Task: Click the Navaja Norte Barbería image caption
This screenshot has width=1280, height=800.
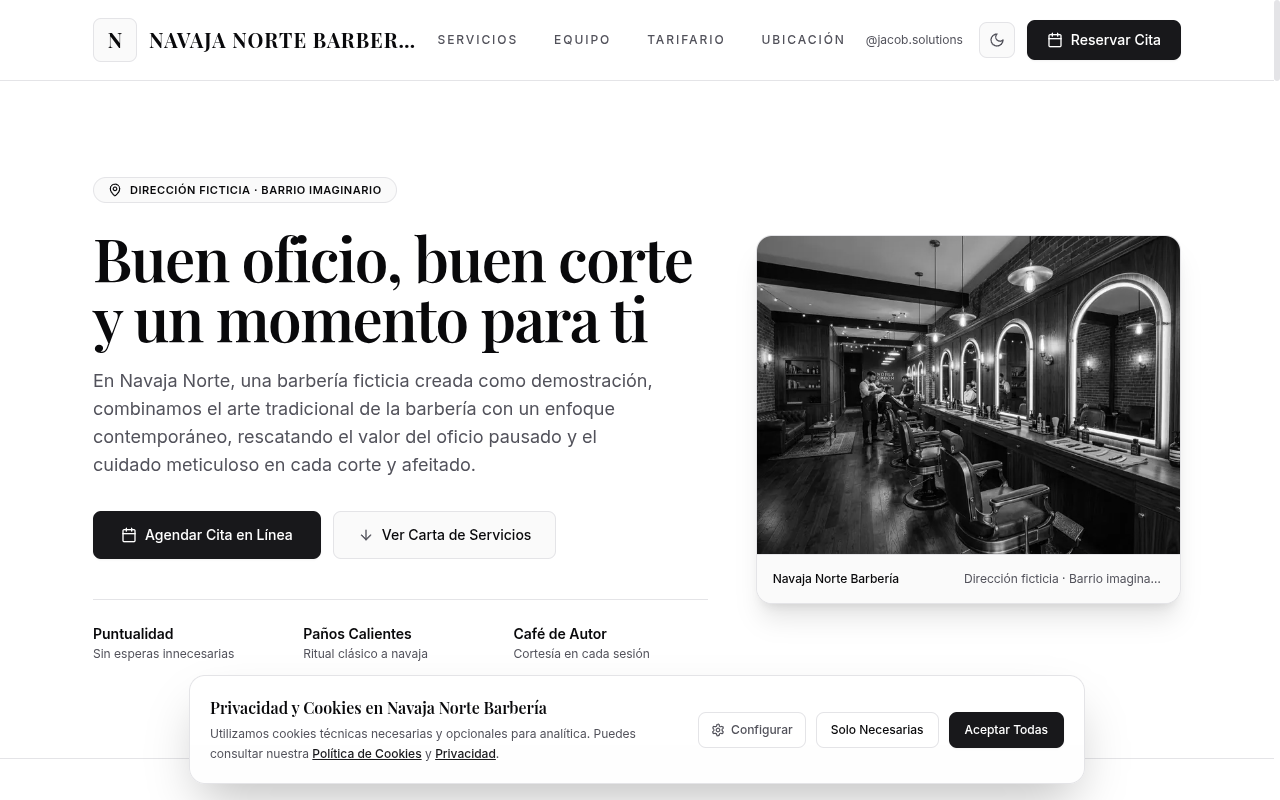Action: point(836,579)
